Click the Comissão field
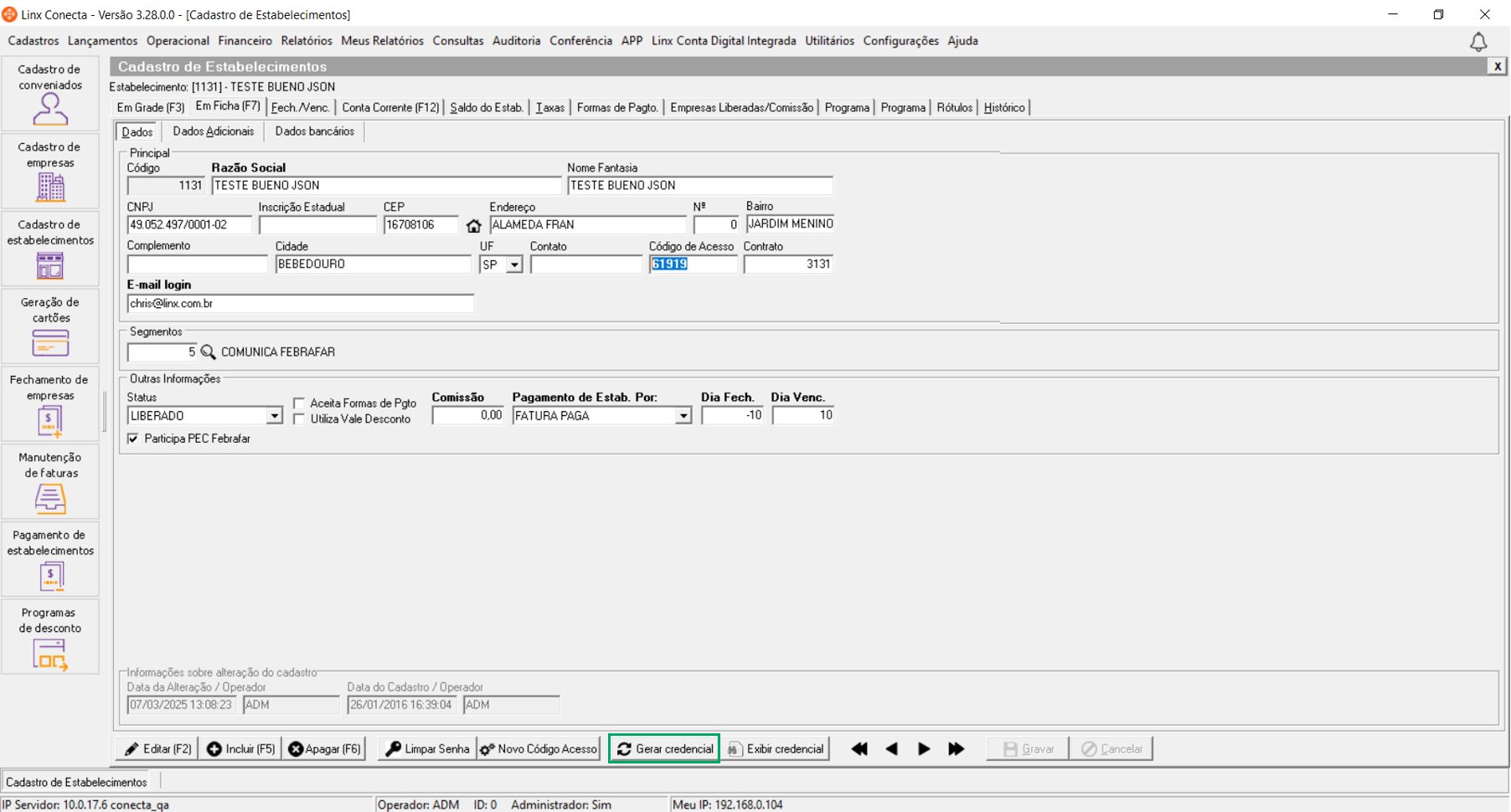Viewport: 1511px width, 812px height. (x=468, y=416)
